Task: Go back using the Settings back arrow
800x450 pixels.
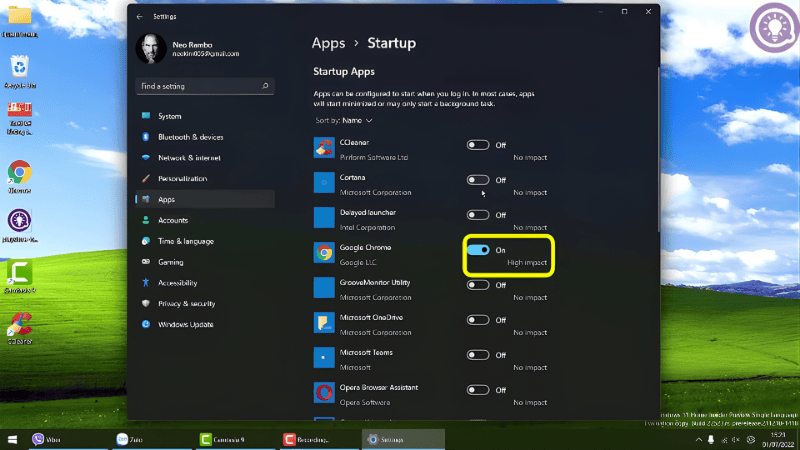Action: (139, 17)
